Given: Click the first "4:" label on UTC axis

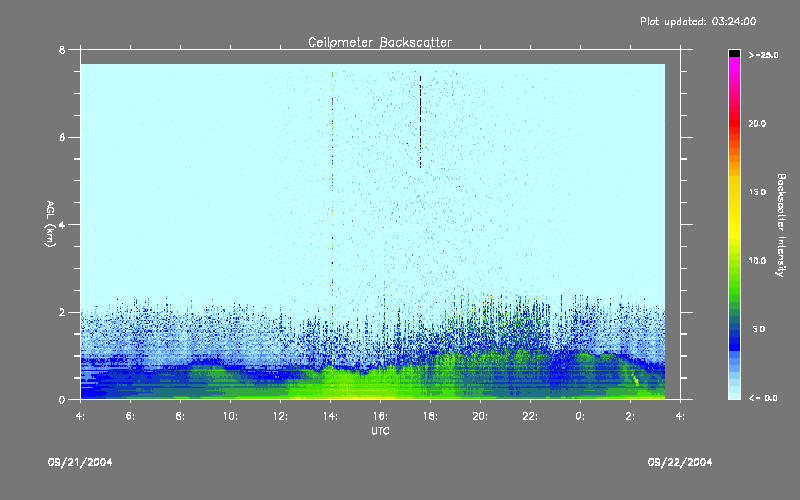Looking at the screenshot, I should [81, 416].
